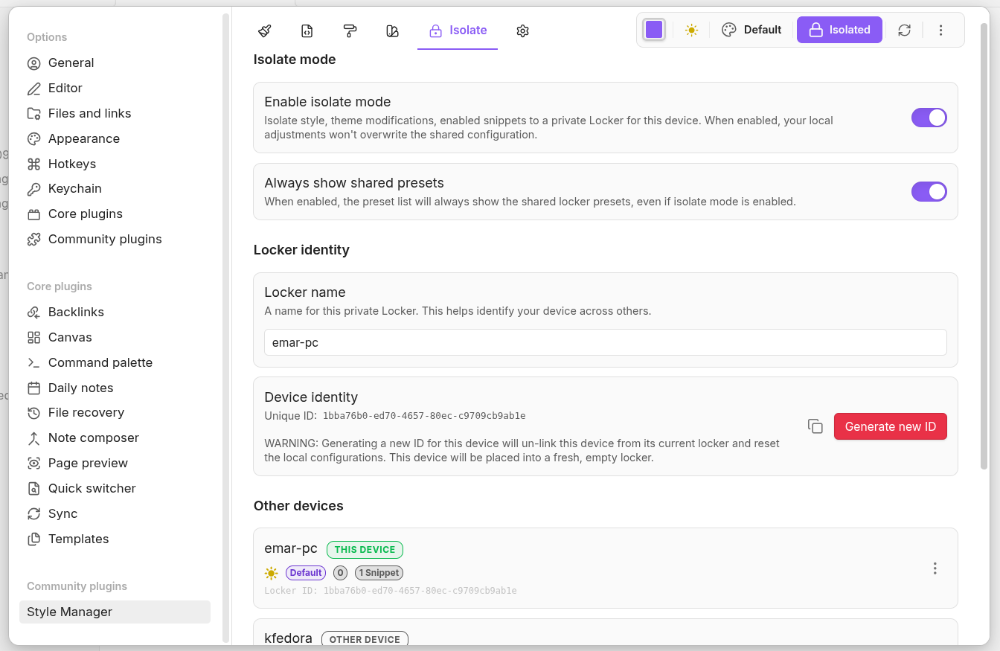This screenshot has width=1000, height=651.
Task: Click the emar-pc Locker ID text
Action: 390,591
